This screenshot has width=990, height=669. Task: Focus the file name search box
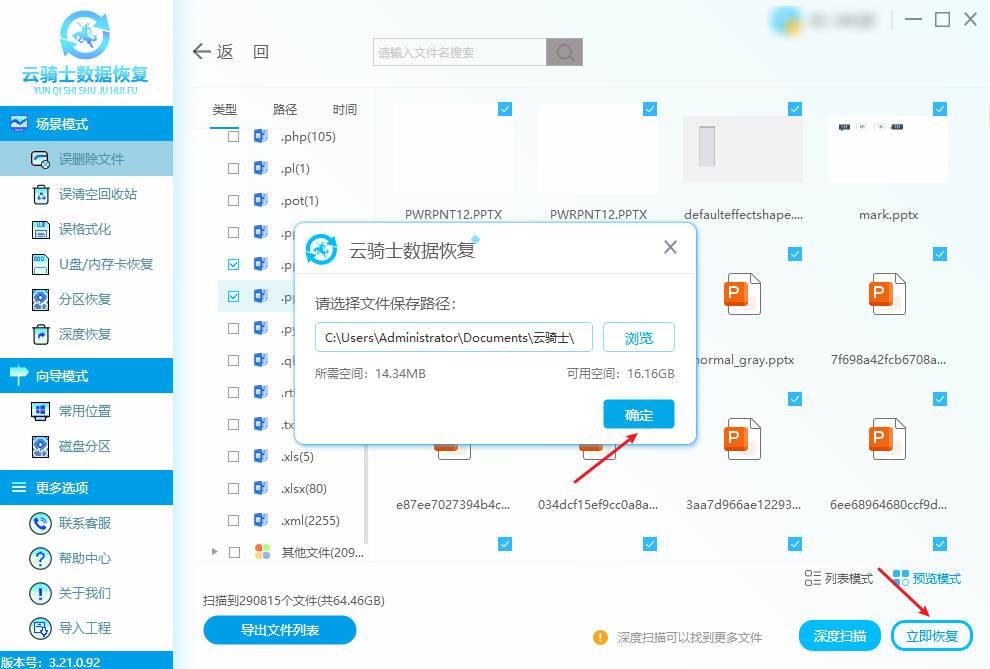(460, 52)
